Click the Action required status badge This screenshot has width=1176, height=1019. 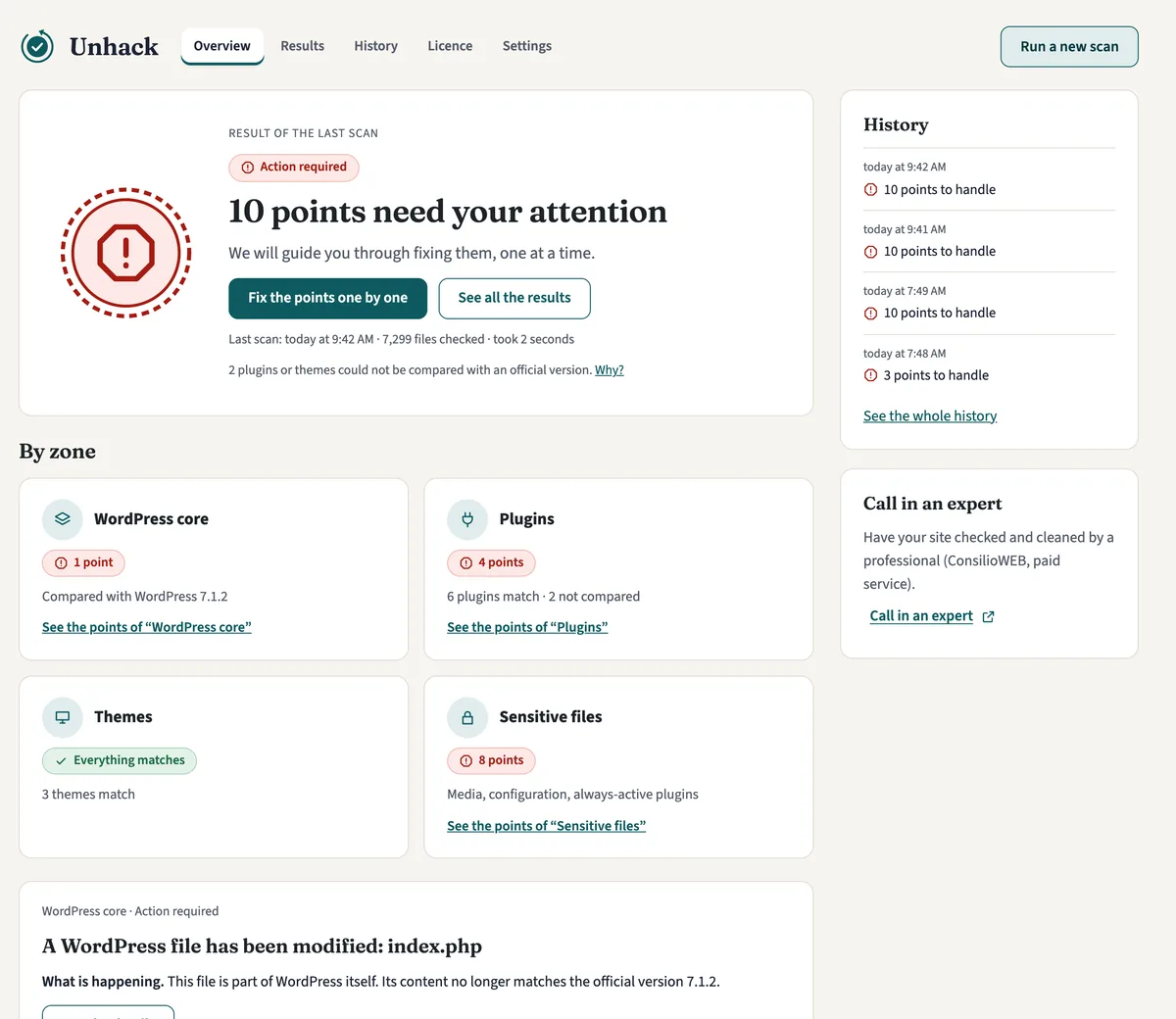pos(294,168)
